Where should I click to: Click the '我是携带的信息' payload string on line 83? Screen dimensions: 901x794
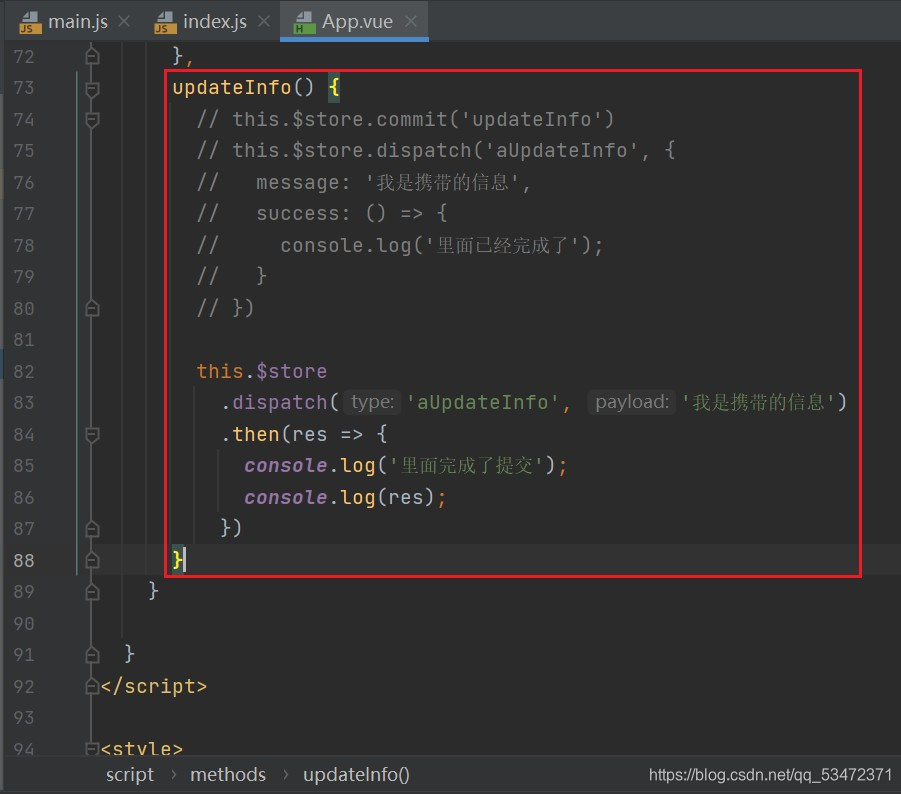click(x=757, y=403)
